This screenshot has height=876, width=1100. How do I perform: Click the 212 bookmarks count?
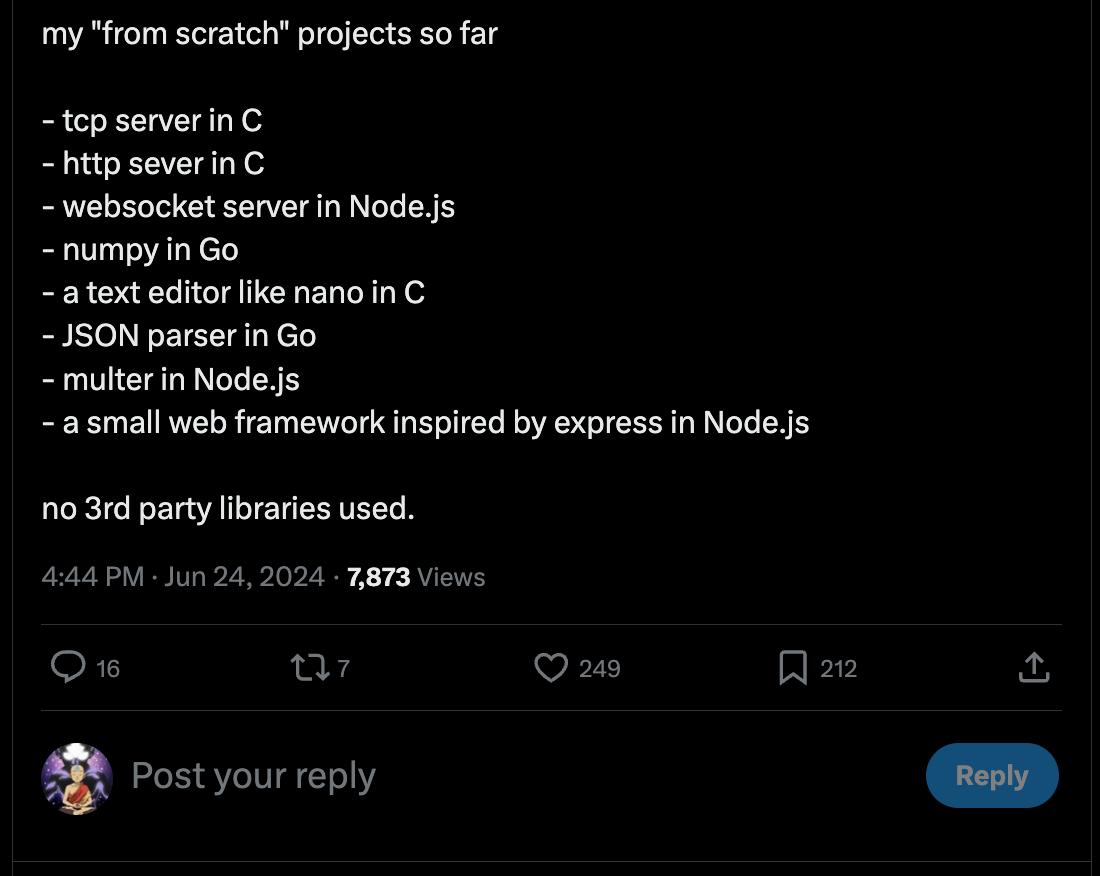click(840, 669)
